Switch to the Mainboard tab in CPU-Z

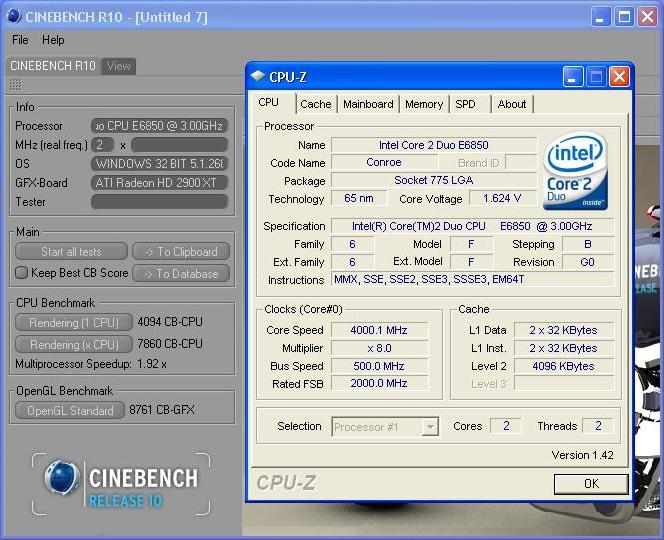click(x=368, y=104)
